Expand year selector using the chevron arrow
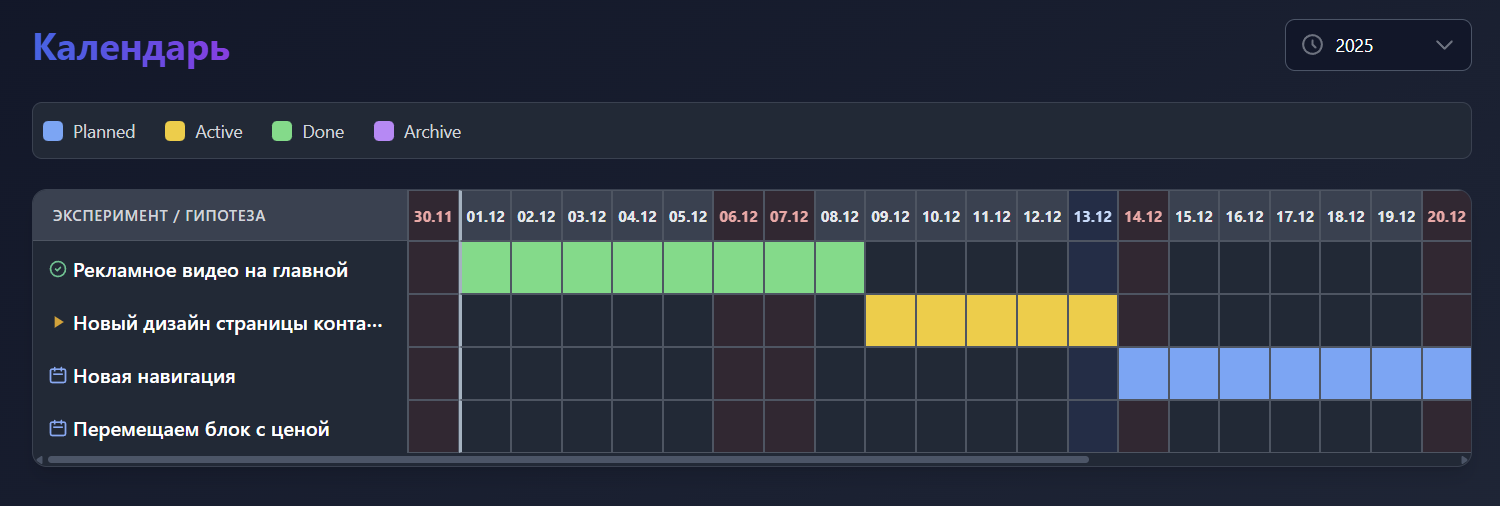Image resolution: width=1500 pixels, height=506 pixels. 1443,45
